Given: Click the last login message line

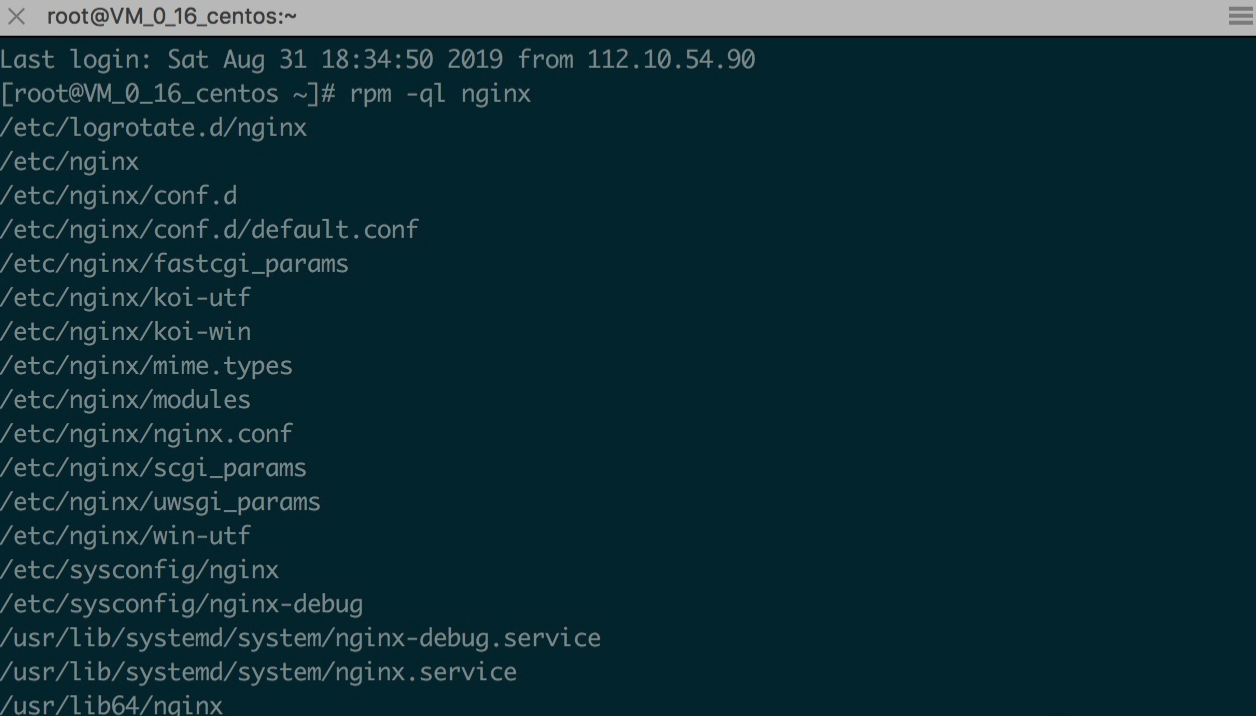Looking at the screenshot, I should pos(378,59).
